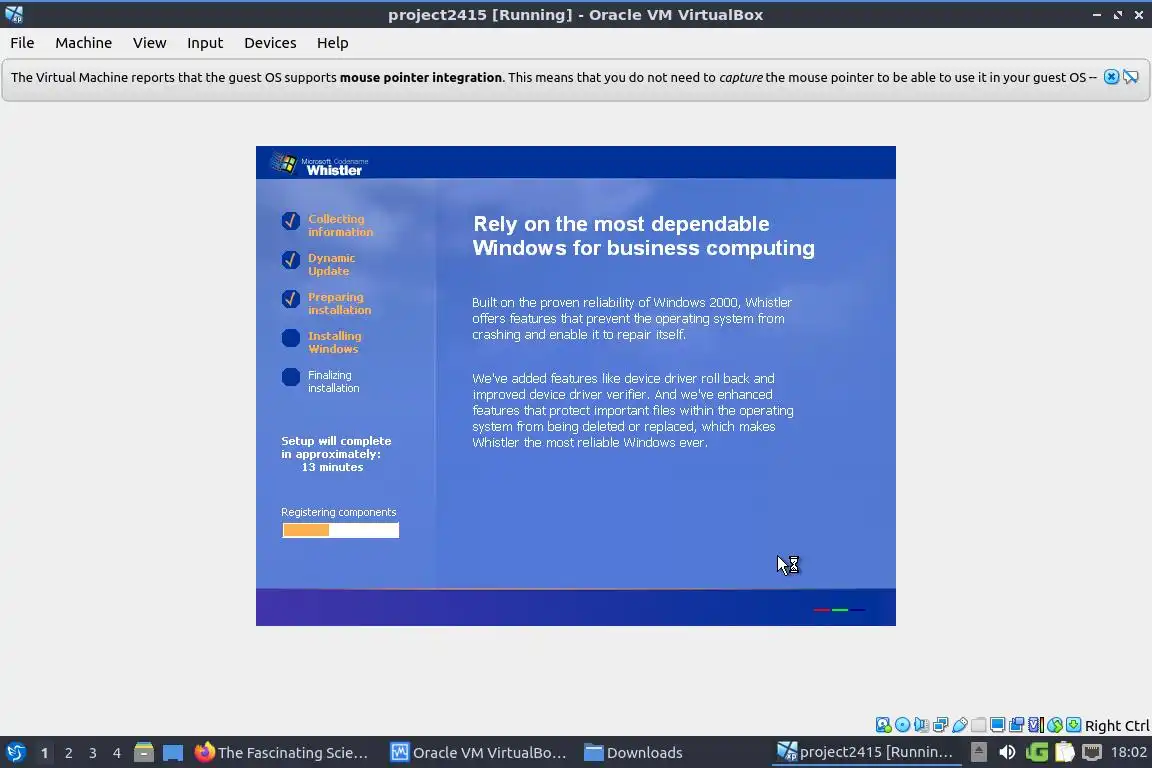Click the 13 minutes remaining estimate
1152x768 pixels.
tap(332, 467)
